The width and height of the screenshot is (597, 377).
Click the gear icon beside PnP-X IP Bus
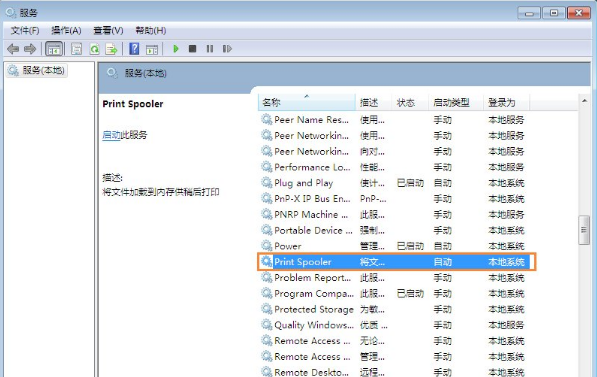pyautogui.click(x=267, y=198)
